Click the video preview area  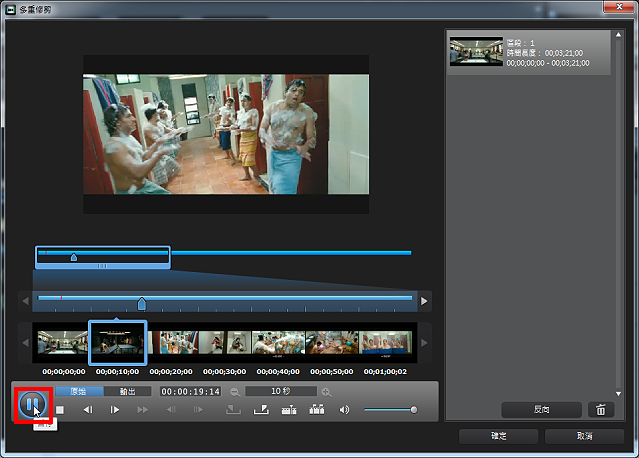pyautogui.click(x=226, y=134)
